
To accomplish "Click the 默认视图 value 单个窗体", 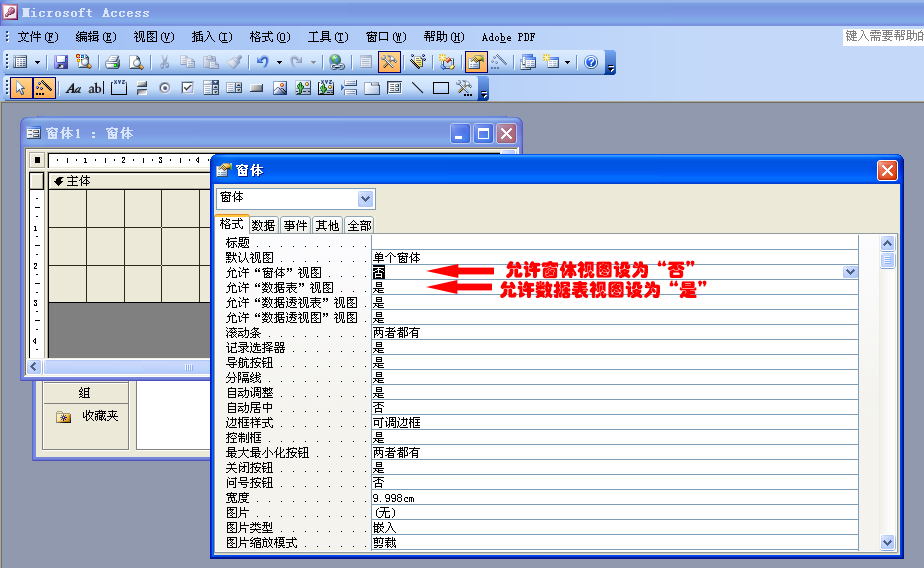I will pos(397,257).
